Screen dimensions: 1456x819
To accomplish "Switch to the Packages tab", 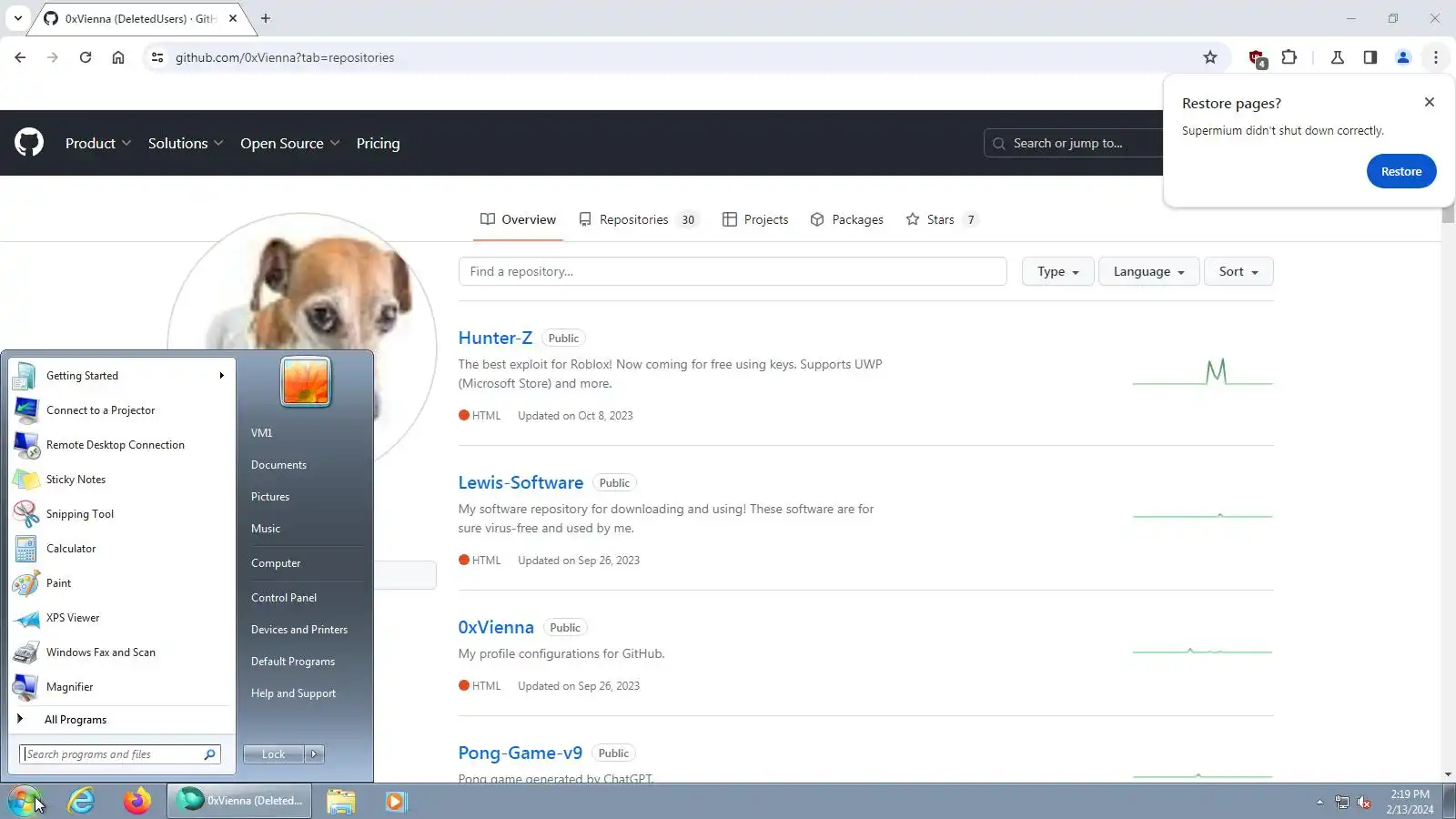I will (x=846, y=219).
